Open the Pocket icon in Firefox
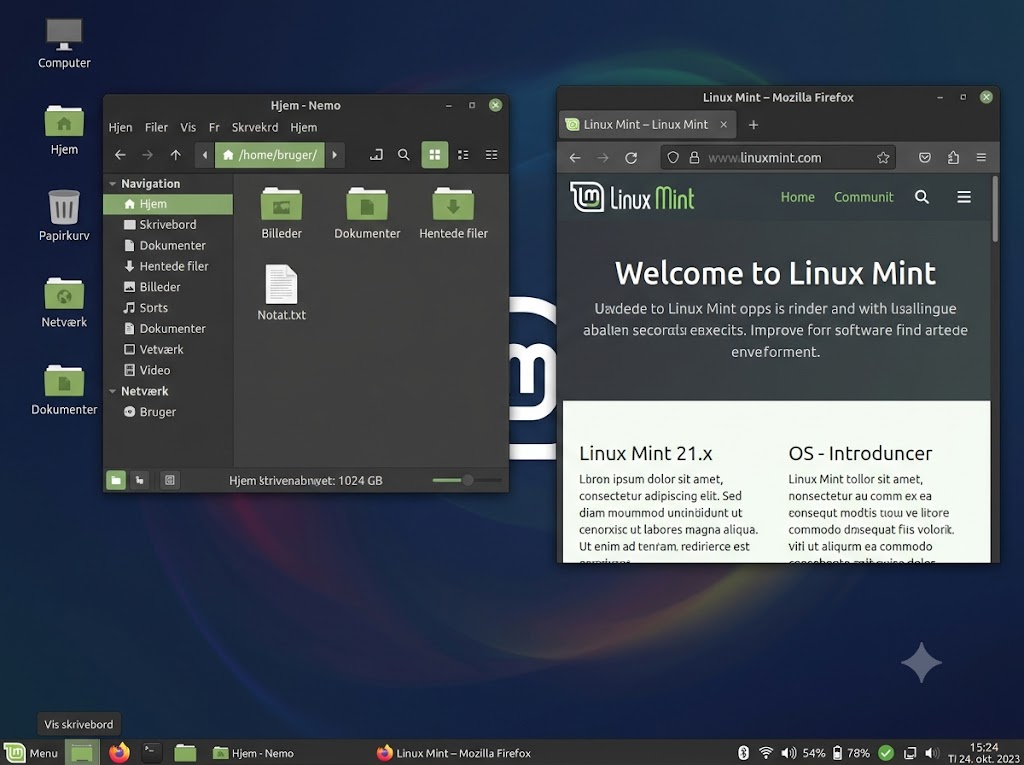This screenshot has height=765, width=1024. [925, 157]
